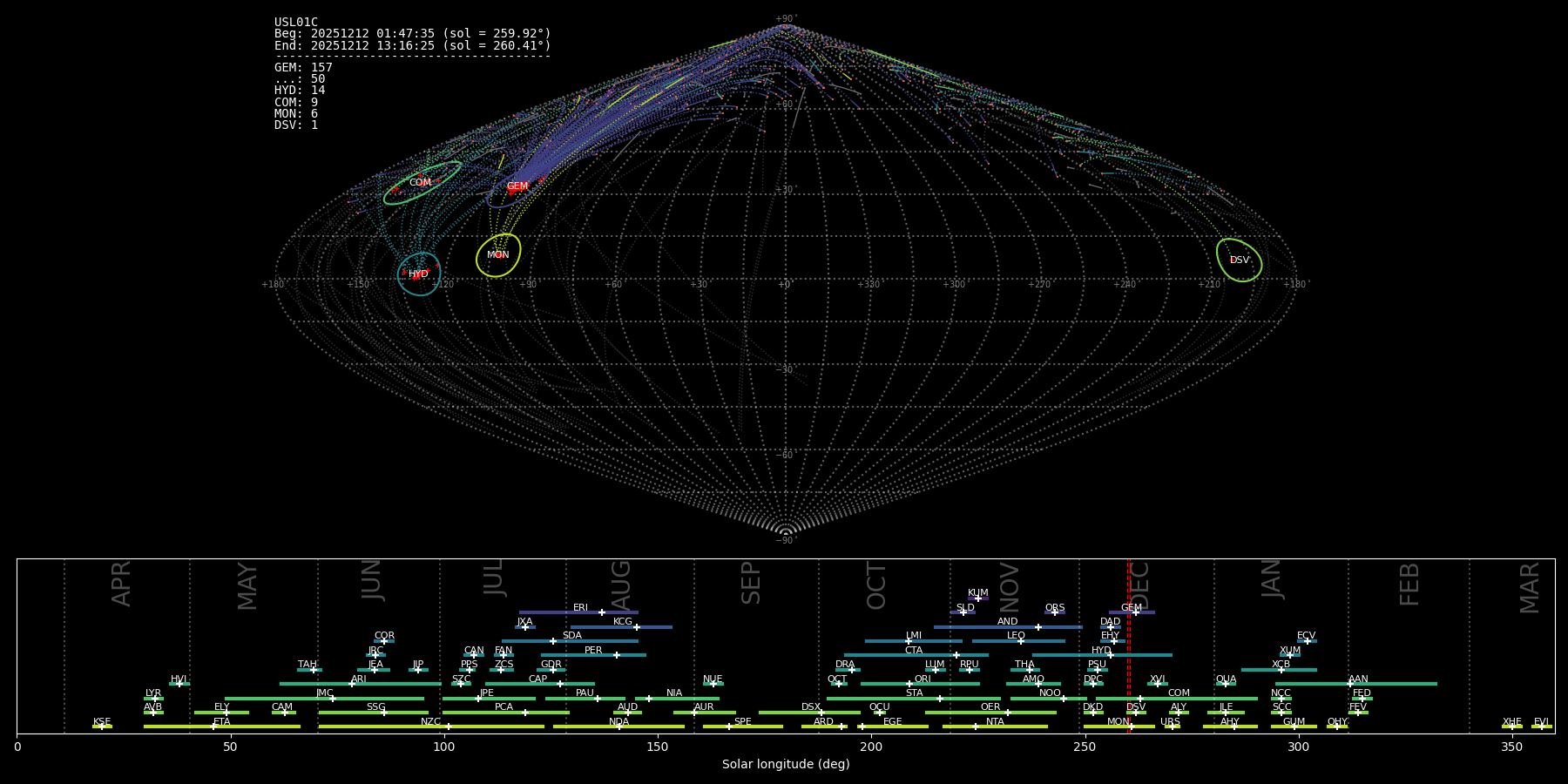Click the GEM radiant label on sky map
Image resolution: width=1568 pixels, height=784 pixels.
point(517,186)
